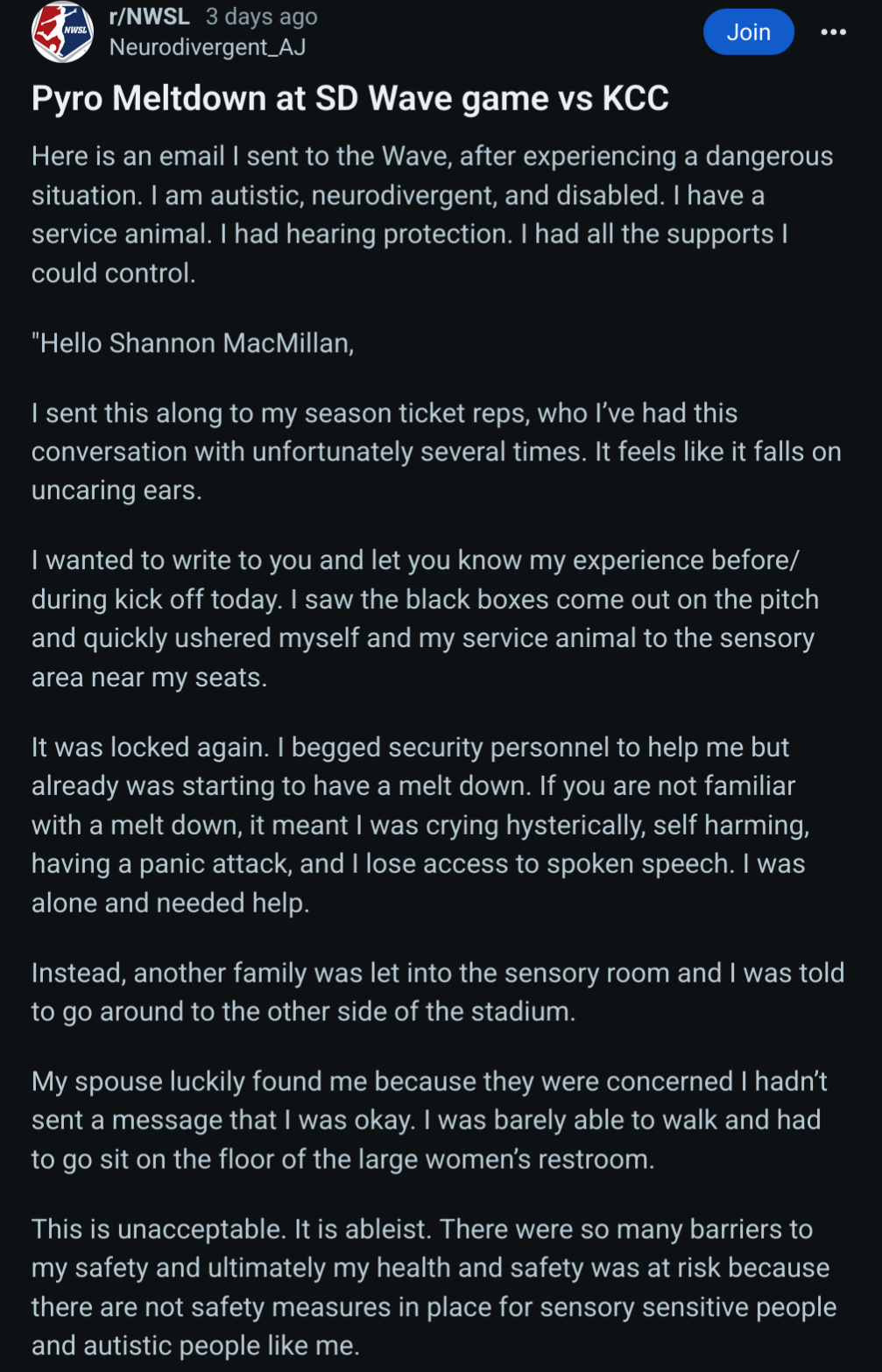Click the paragraph starting 'Instead, another family'
The width and height of the screenshot is (882, 1372).
pyautogui.click(x=438, y=992)
